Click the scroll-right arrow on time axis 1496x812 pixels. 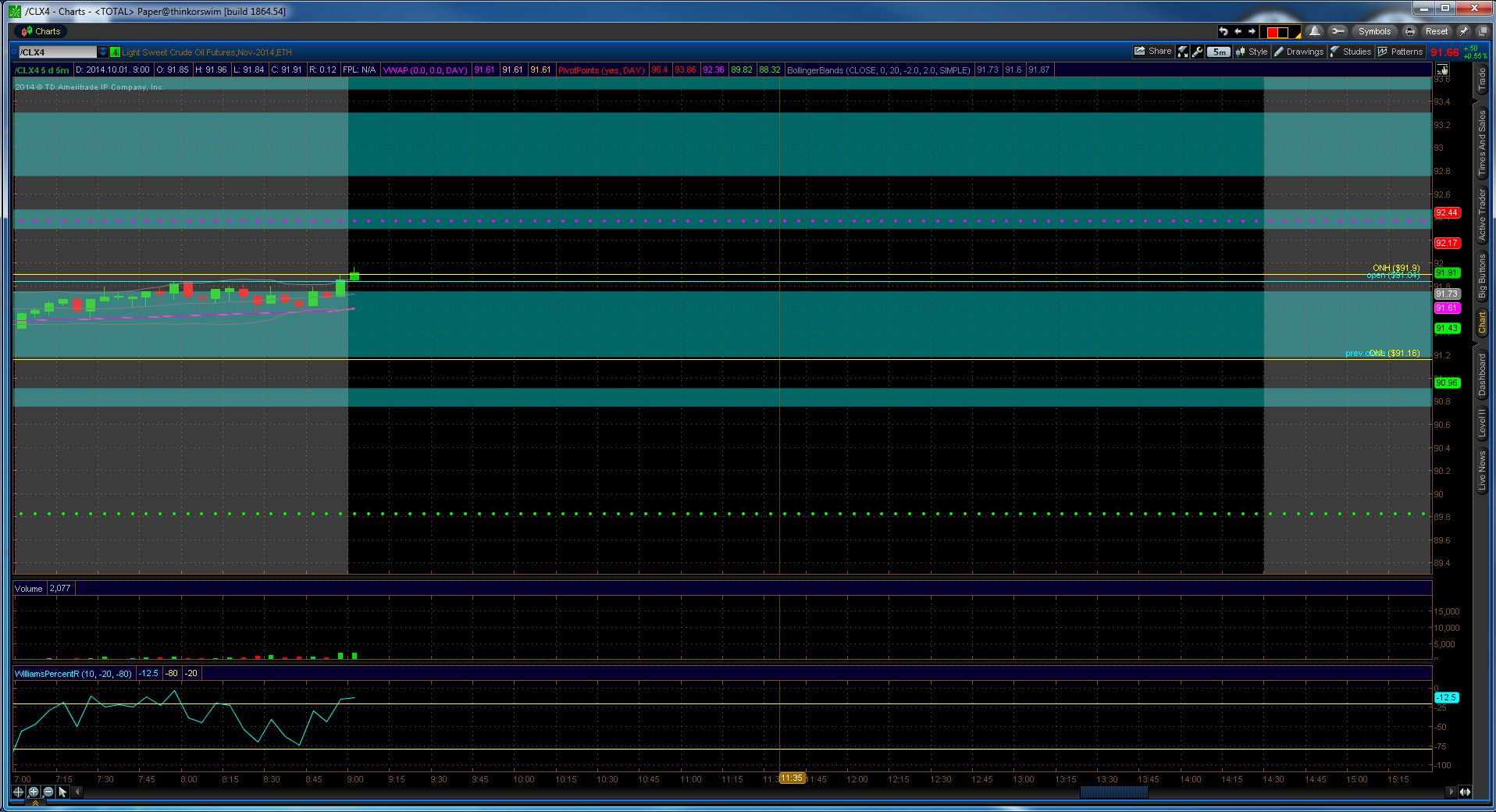tap(1451, 792)
